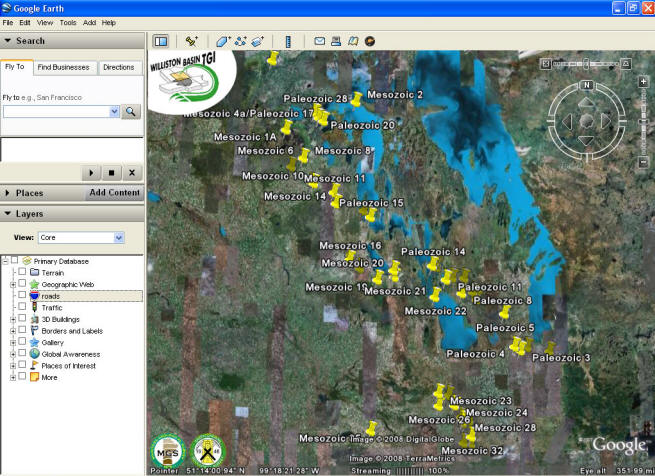Screen dimensions: 655x476
Task: Select the Add Path tool
Action: click(240, 41)
